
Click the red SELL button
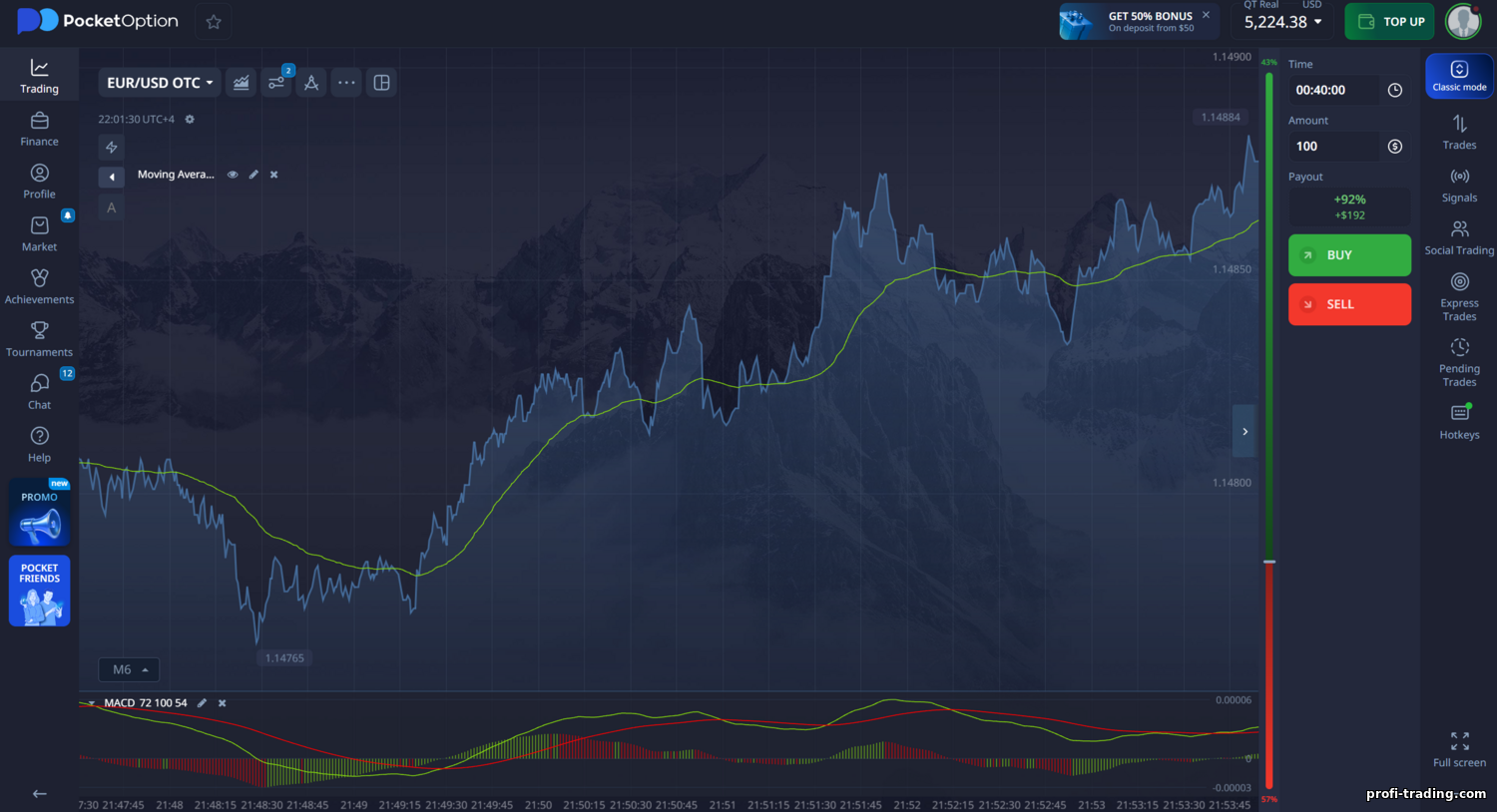(x=1349, y=304)
